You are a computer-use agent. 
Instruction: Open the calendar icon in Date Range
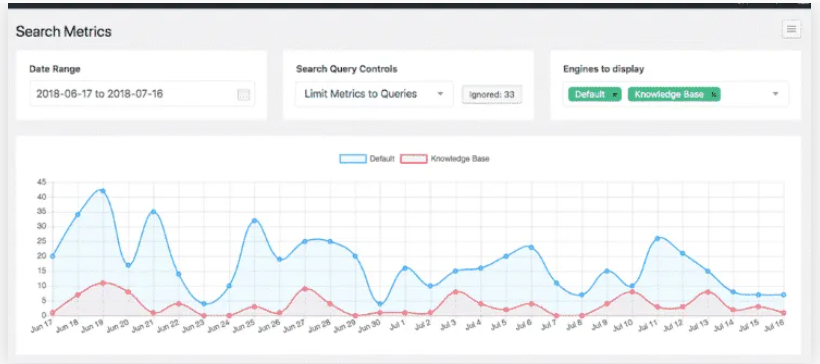coord(244,95)
